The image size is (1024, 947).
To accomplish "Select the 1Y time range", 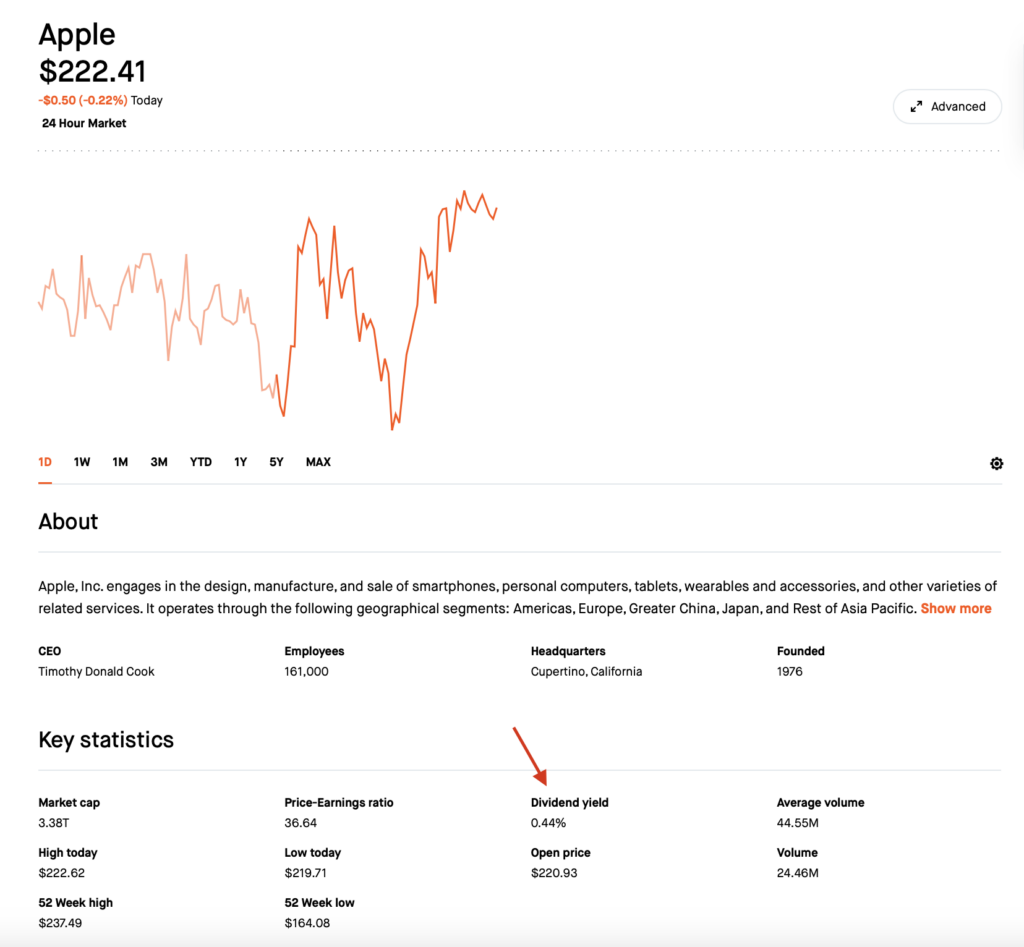I will (x=241, y=462).
